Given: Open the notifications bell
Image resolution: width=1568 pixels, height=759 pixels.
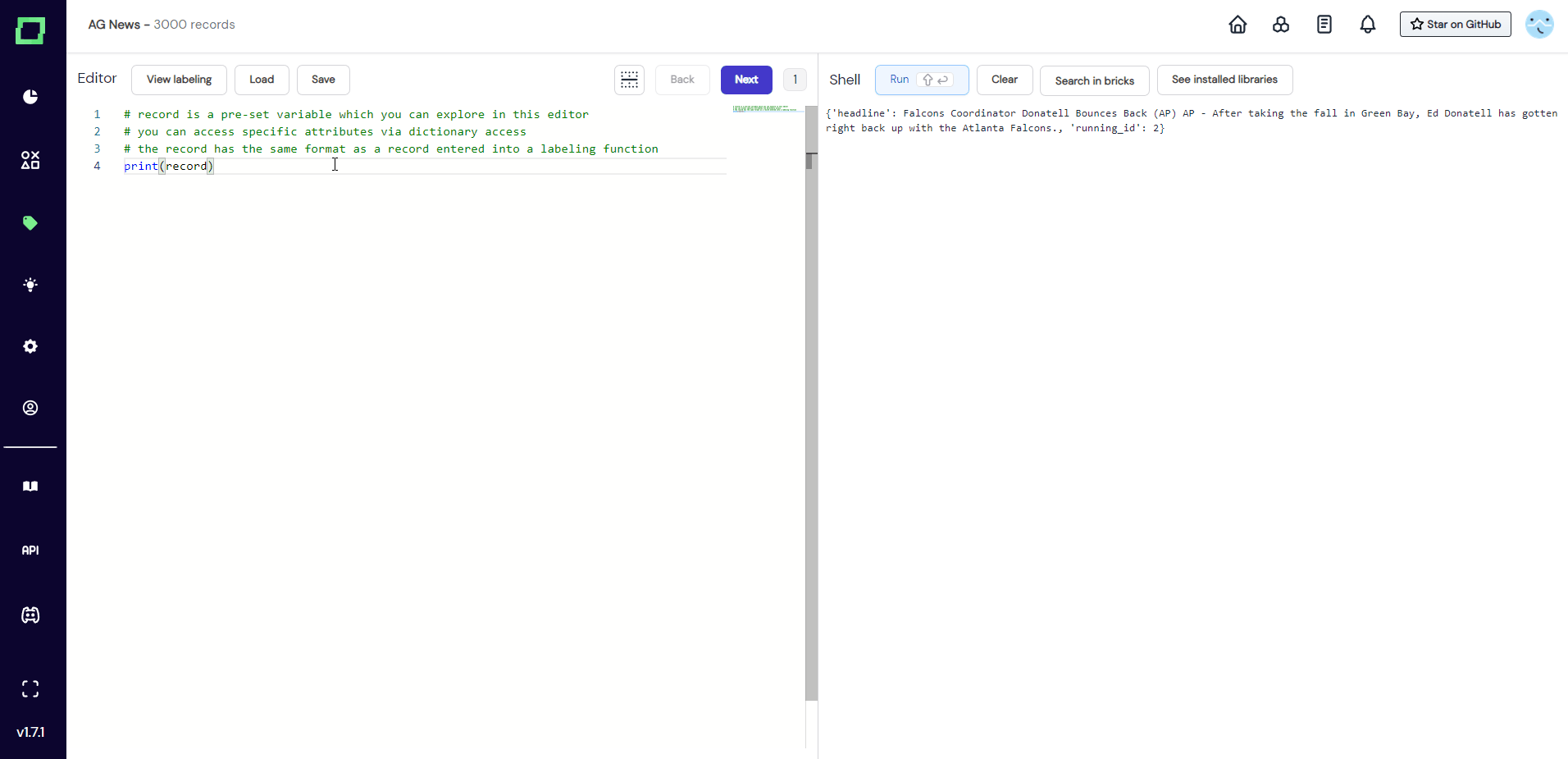Looking at the screenshot, I should point(1368,25).
